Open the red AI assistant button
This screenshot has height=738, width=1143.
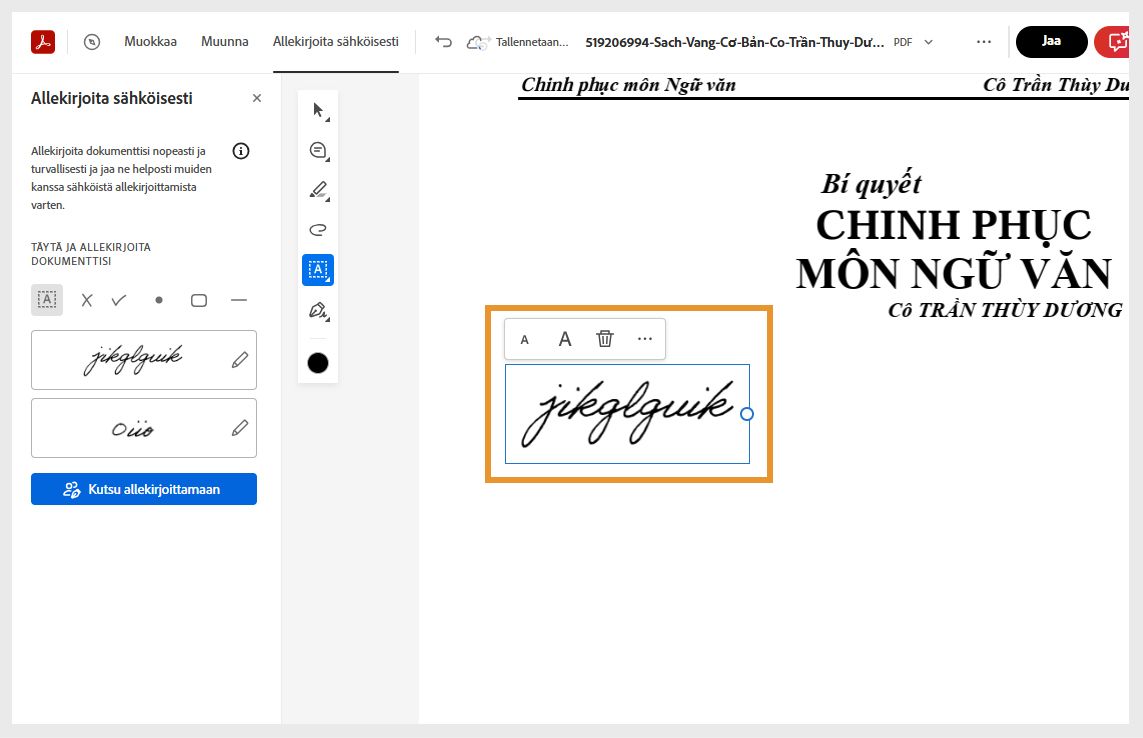coord(1114,42)
